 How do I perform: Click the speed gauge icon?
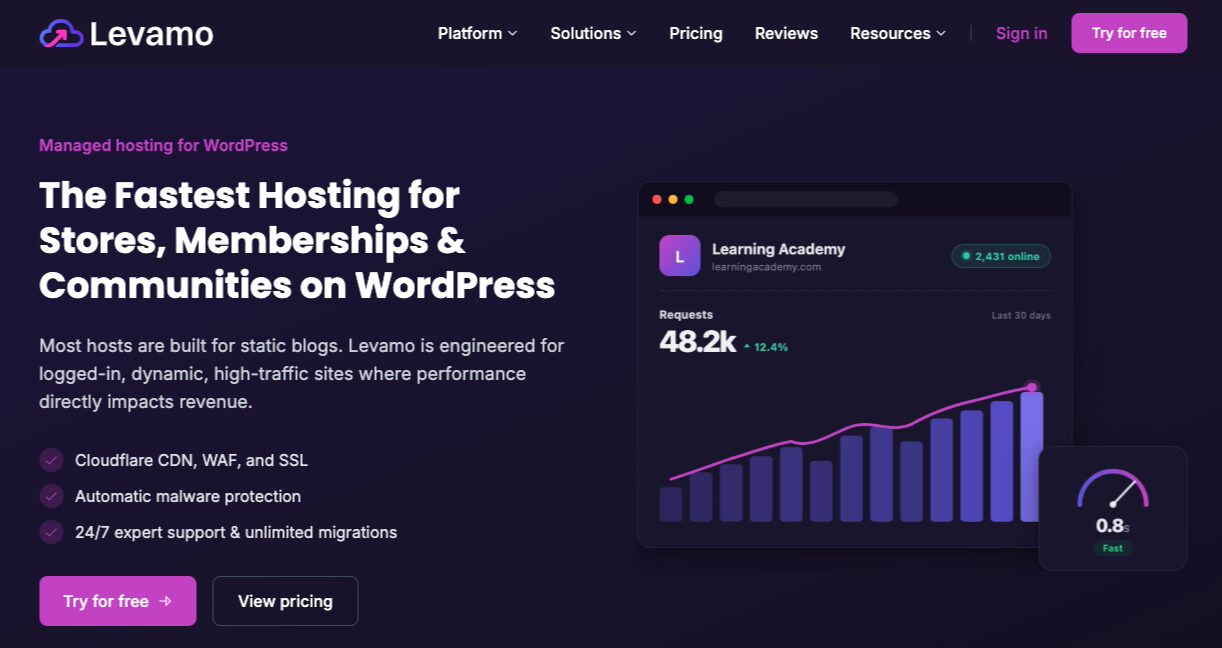(x=1113, y=488)
